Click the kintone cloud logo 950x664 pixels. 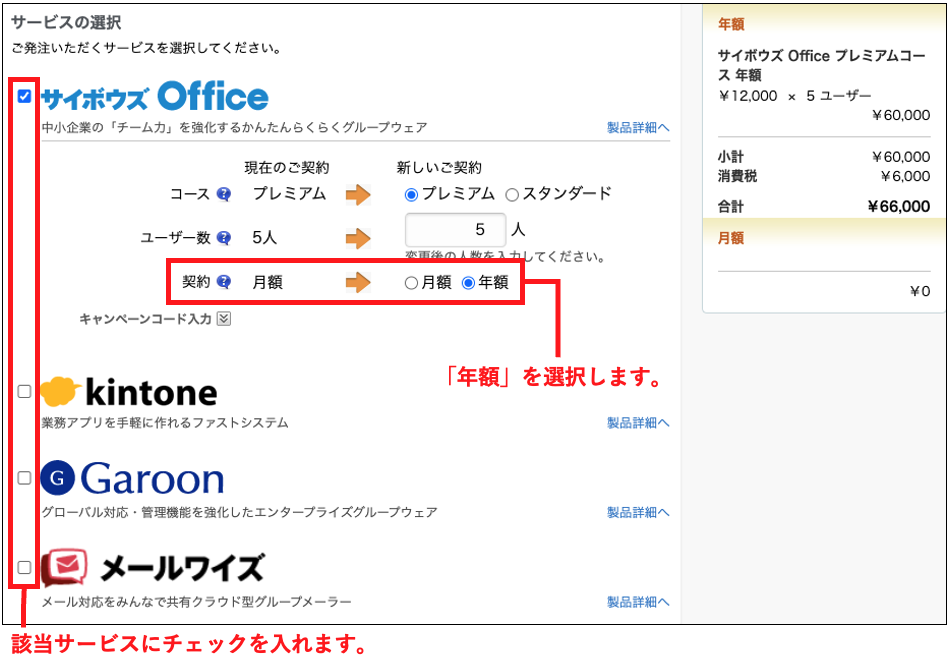[60, 390]
